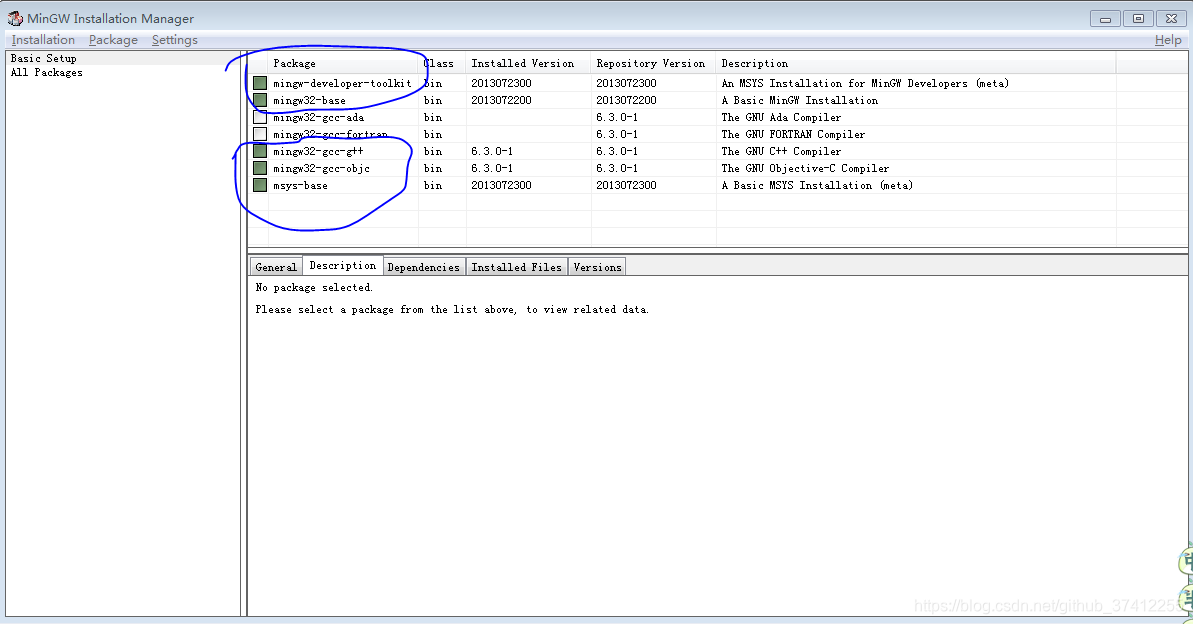The height and width of the screenshot is (624, 1193).
Task: Sort by the Description column header
Action: 916,63
